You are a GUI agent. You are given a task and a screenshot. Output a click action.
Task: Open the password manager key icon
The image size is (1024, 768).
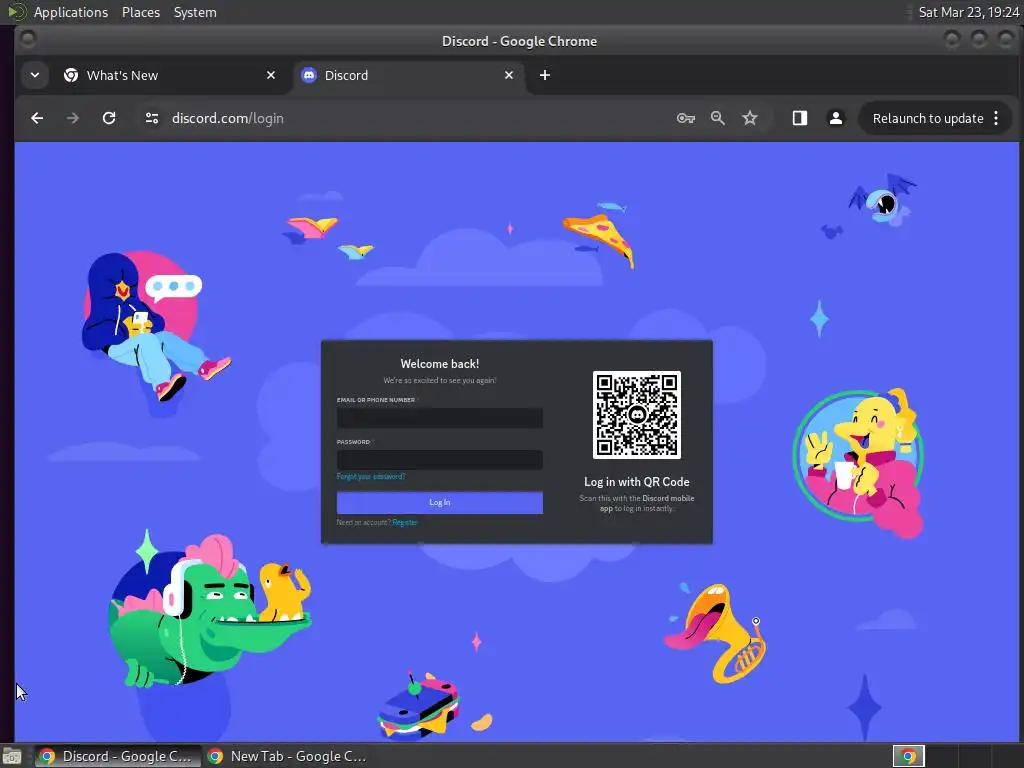coord(686,118)
